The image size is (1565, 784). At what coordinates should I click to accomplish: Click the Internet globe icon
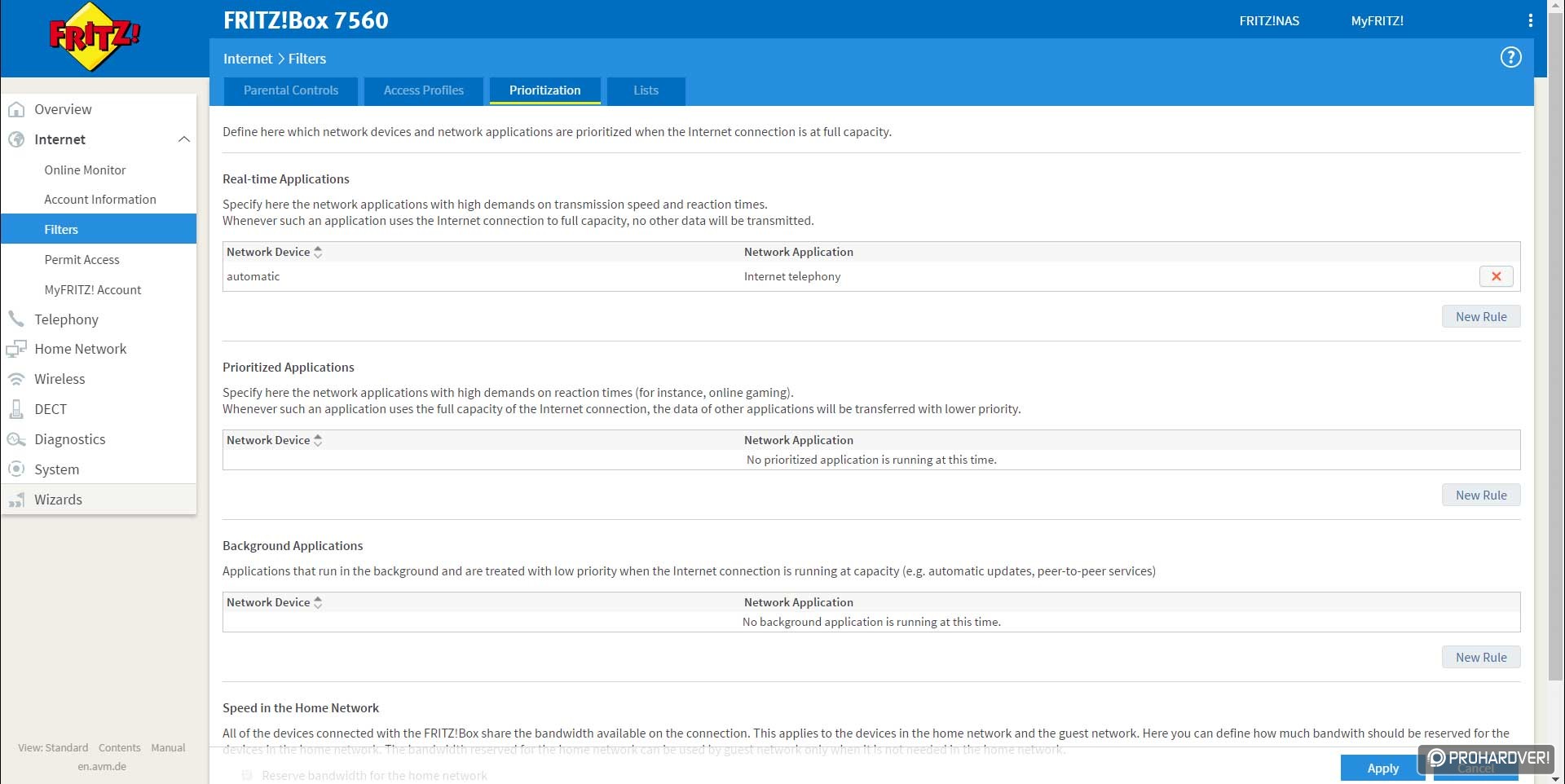click(16, 139)
